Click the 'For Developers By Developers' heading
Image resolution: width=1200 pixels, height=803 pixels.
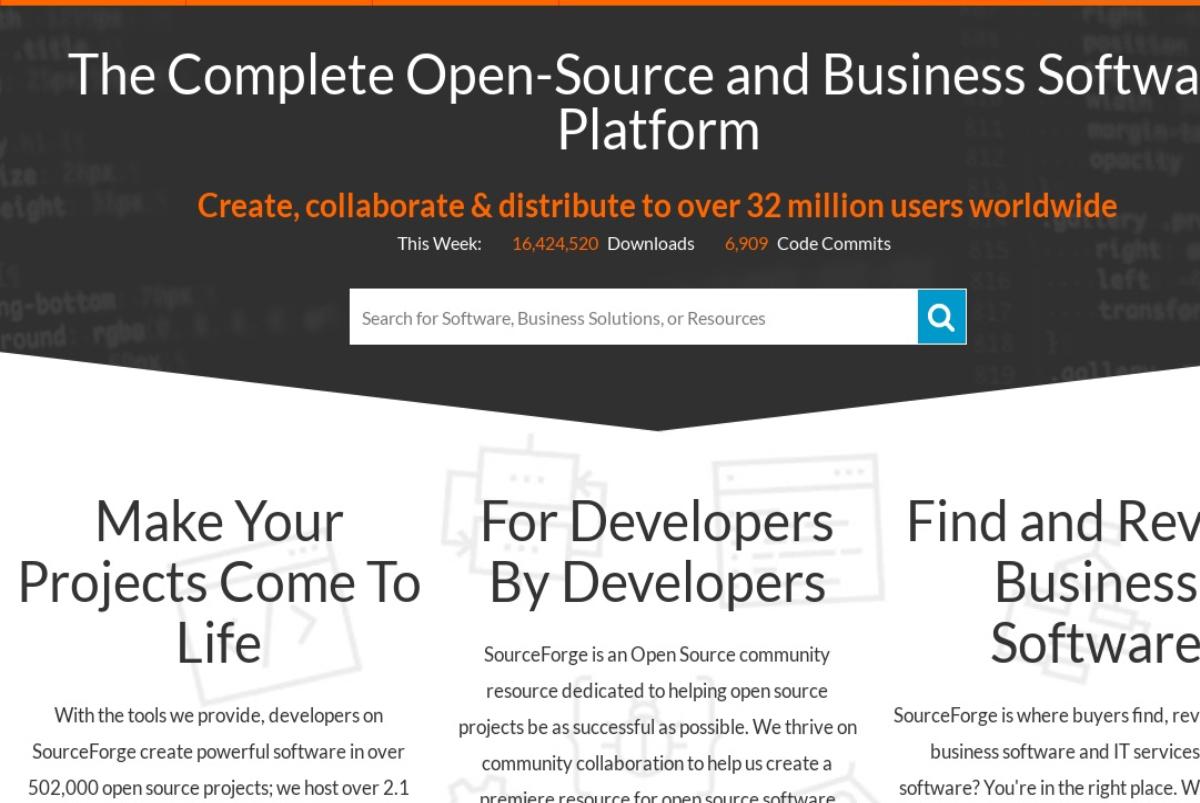click(x=657, y=552)
